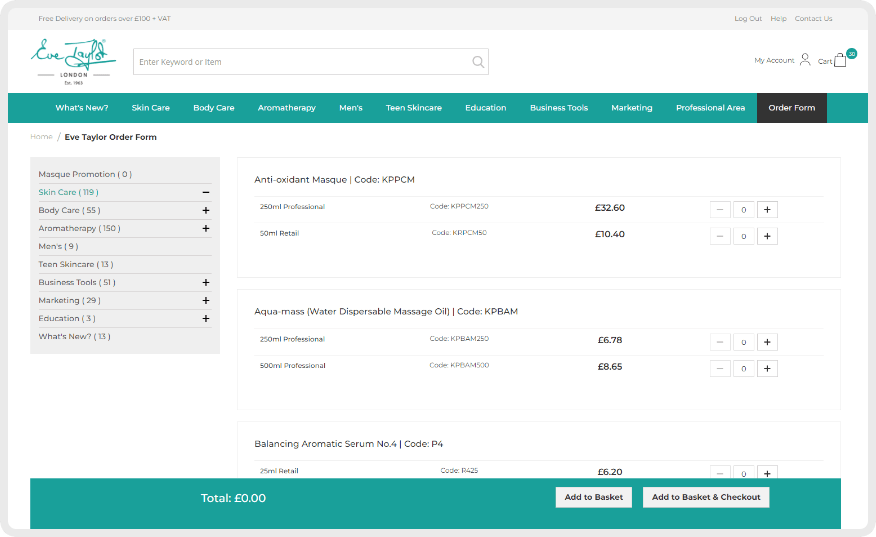Click the My Account user icon
The width and height of the screenshot is (876, 537).
(x=805, y=60)
